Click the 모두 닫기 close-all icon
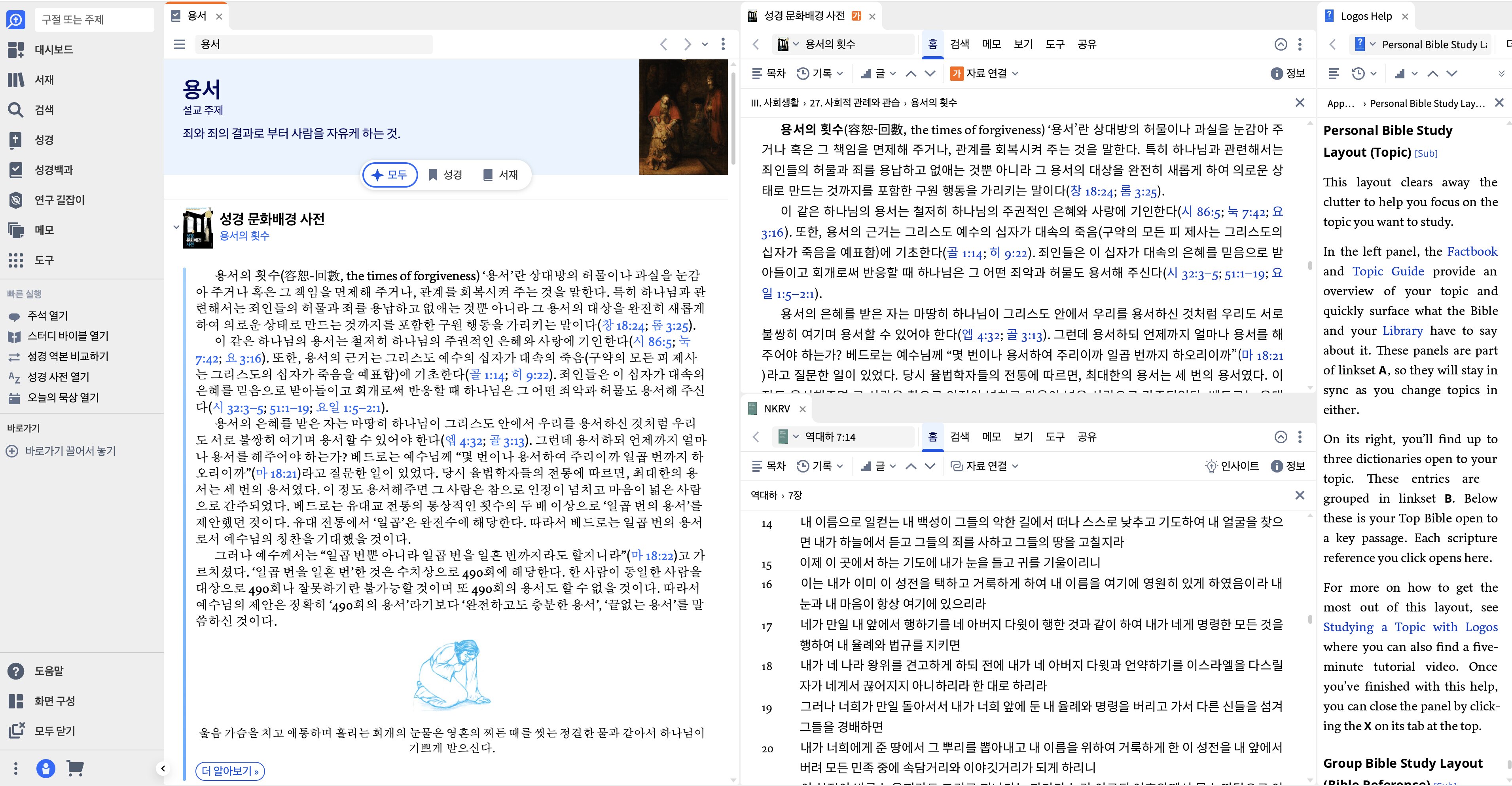 coord(16,731)
